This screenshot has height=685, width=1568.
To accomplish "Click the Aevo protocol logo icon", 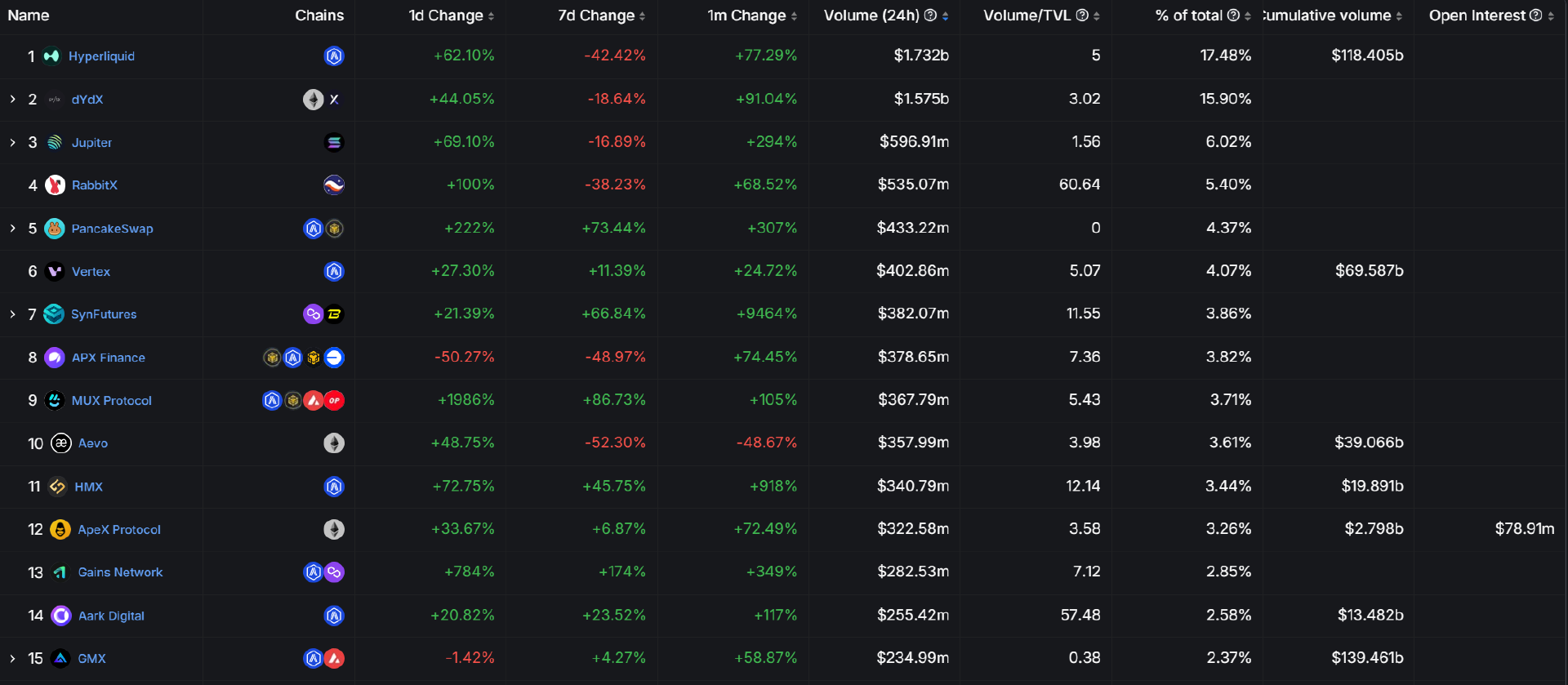I will pyautogui.click(x=61, y=443).
